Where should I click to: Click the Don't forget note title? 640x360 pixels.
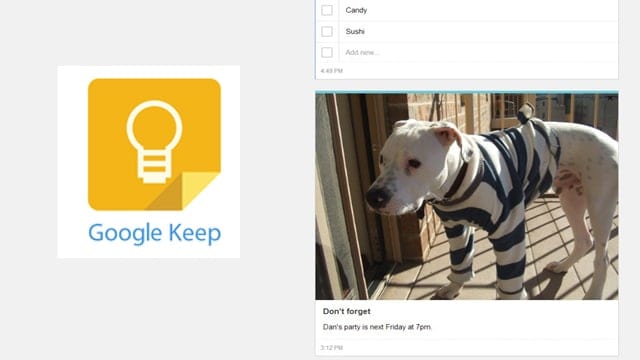coord(347,311)
